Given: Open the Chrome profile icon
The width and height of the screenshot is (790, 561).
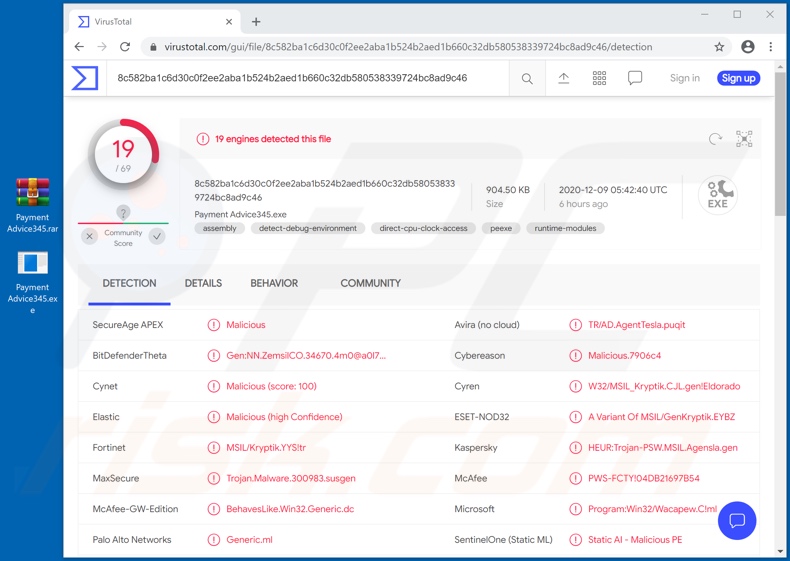Looking at the screenshot, I should (748, 47).
